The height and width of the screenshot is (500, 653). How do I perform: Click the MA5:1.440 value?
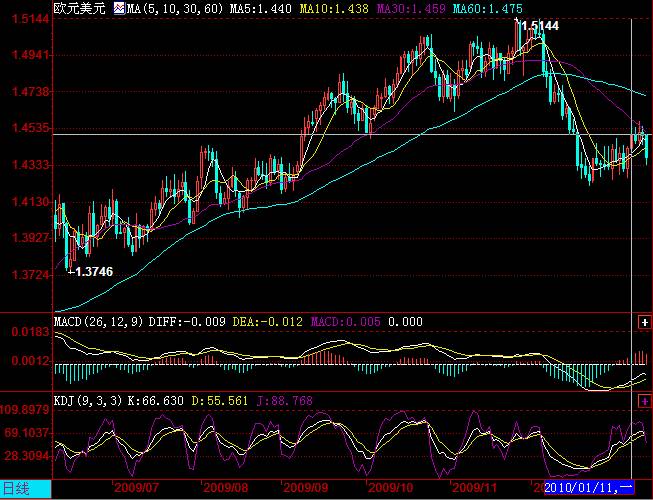(261, 8)
